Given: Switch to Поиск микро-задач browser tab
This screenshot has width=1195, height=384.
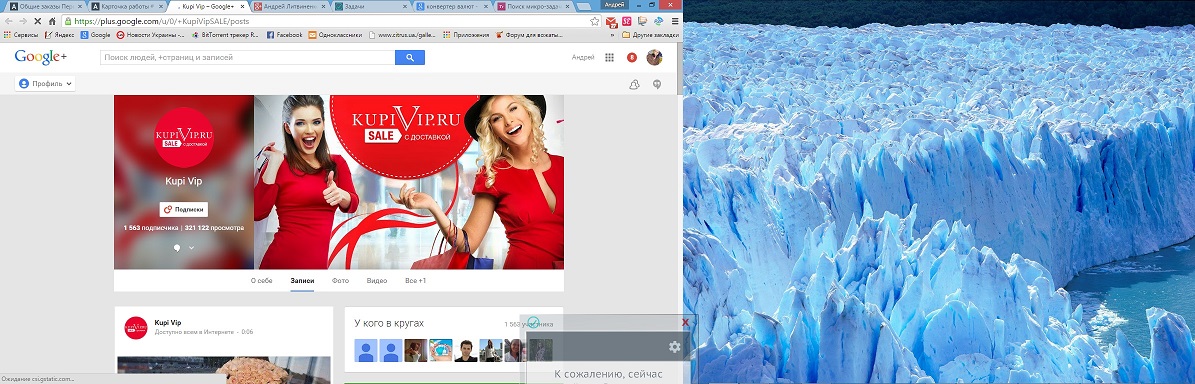Looking at the screenshot, I should (534, 6).
